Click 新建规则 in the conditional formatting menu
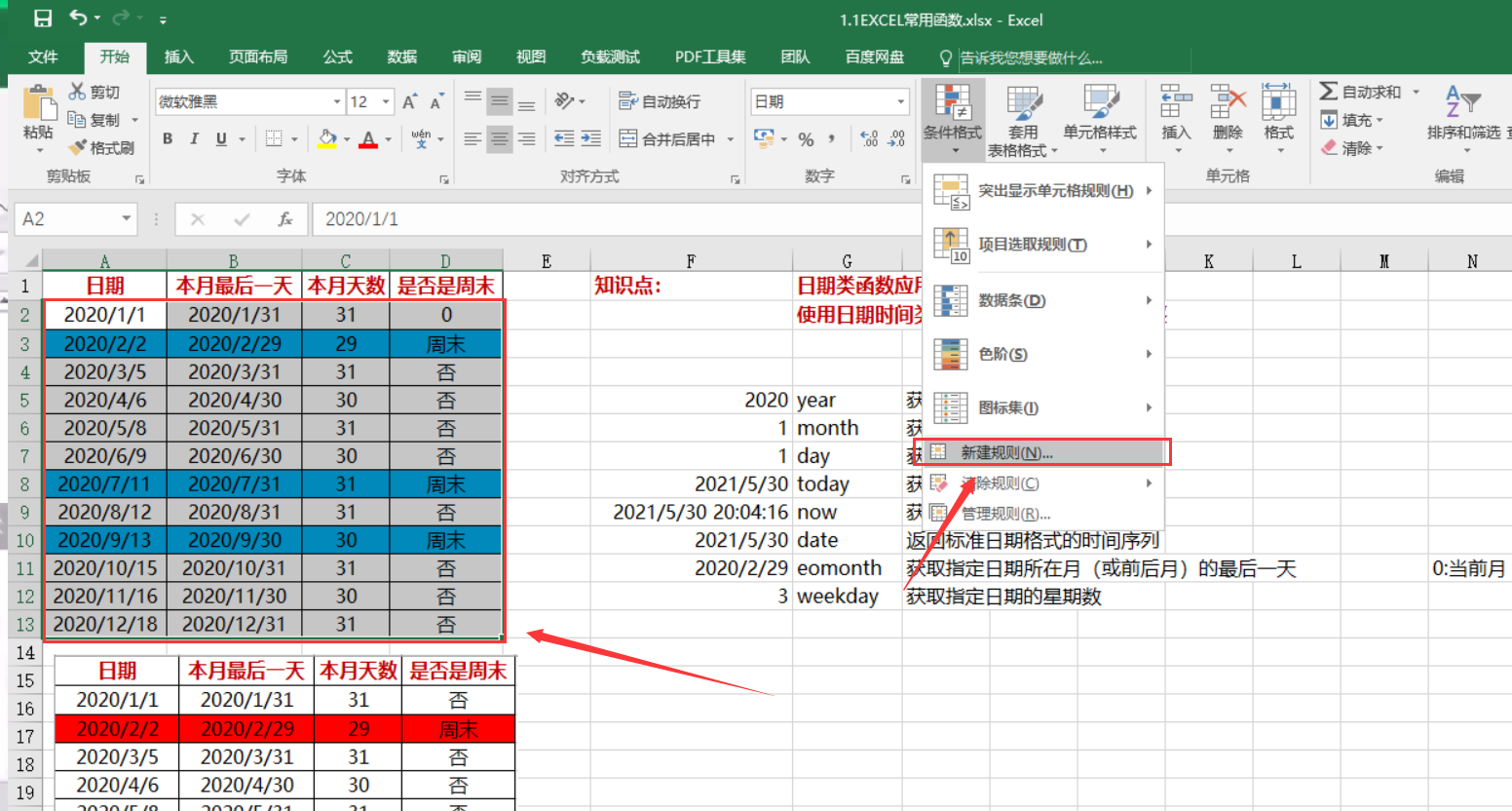Screen dimensions: 1512x811 pyautogui.click(x=1043, y=451)
